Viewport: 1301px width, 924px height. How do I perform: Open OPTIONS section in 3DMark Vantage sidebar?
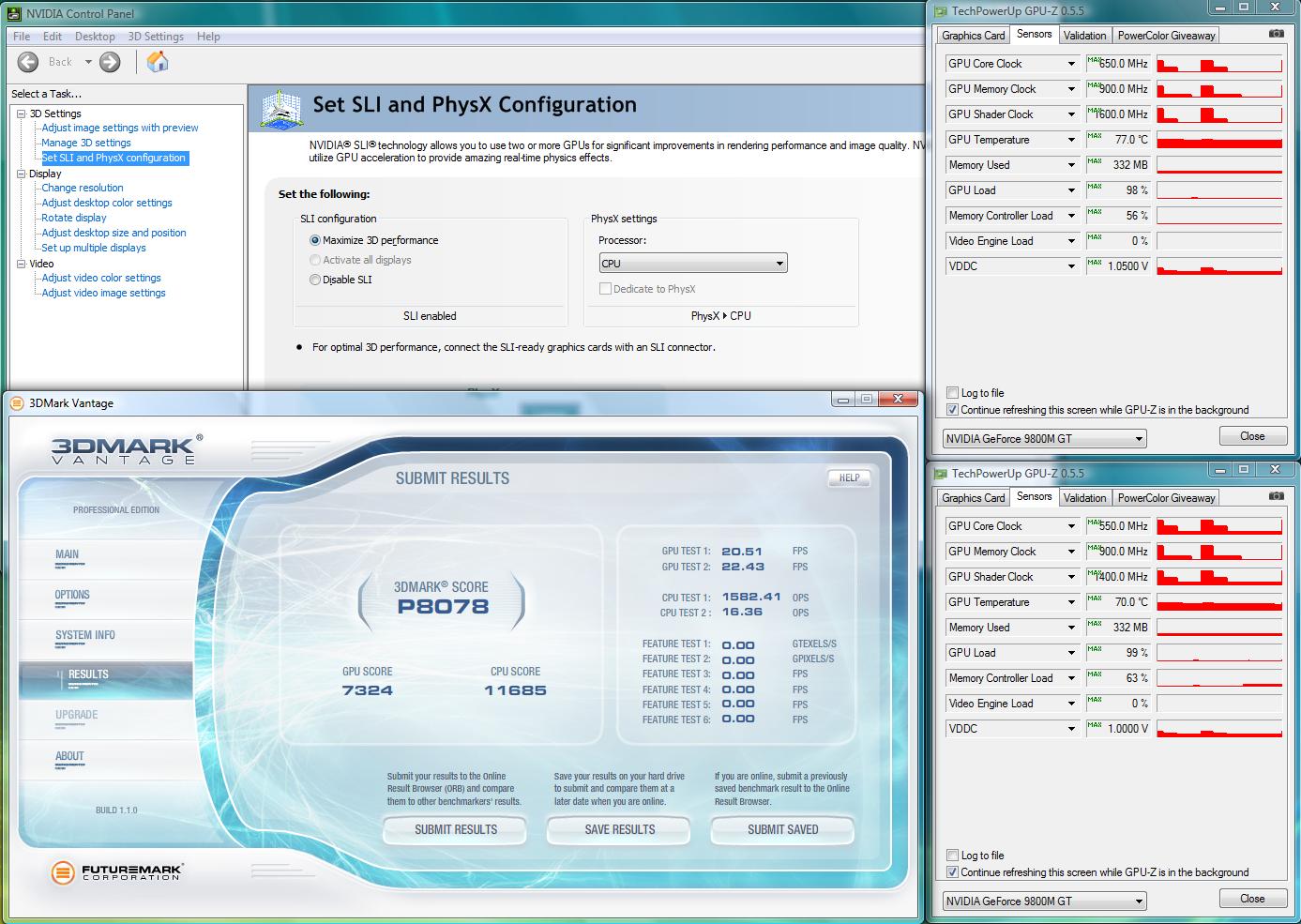point(72,595)
